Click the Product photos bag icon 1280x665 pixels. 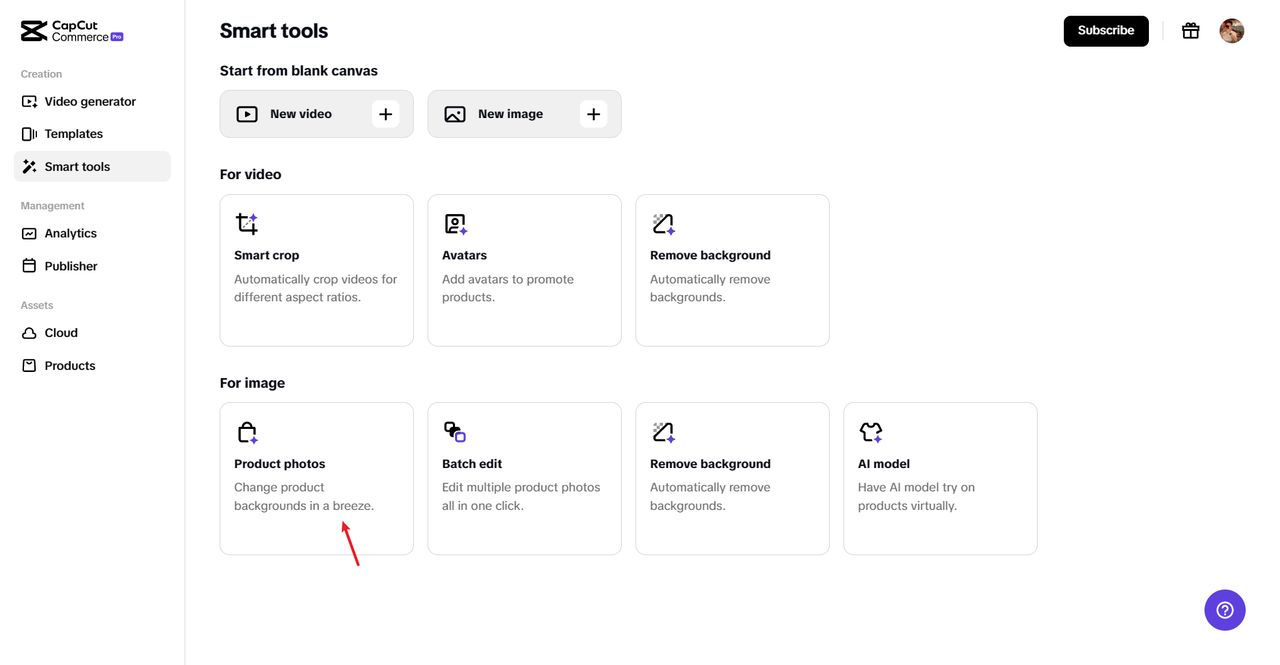coord(247,432)
